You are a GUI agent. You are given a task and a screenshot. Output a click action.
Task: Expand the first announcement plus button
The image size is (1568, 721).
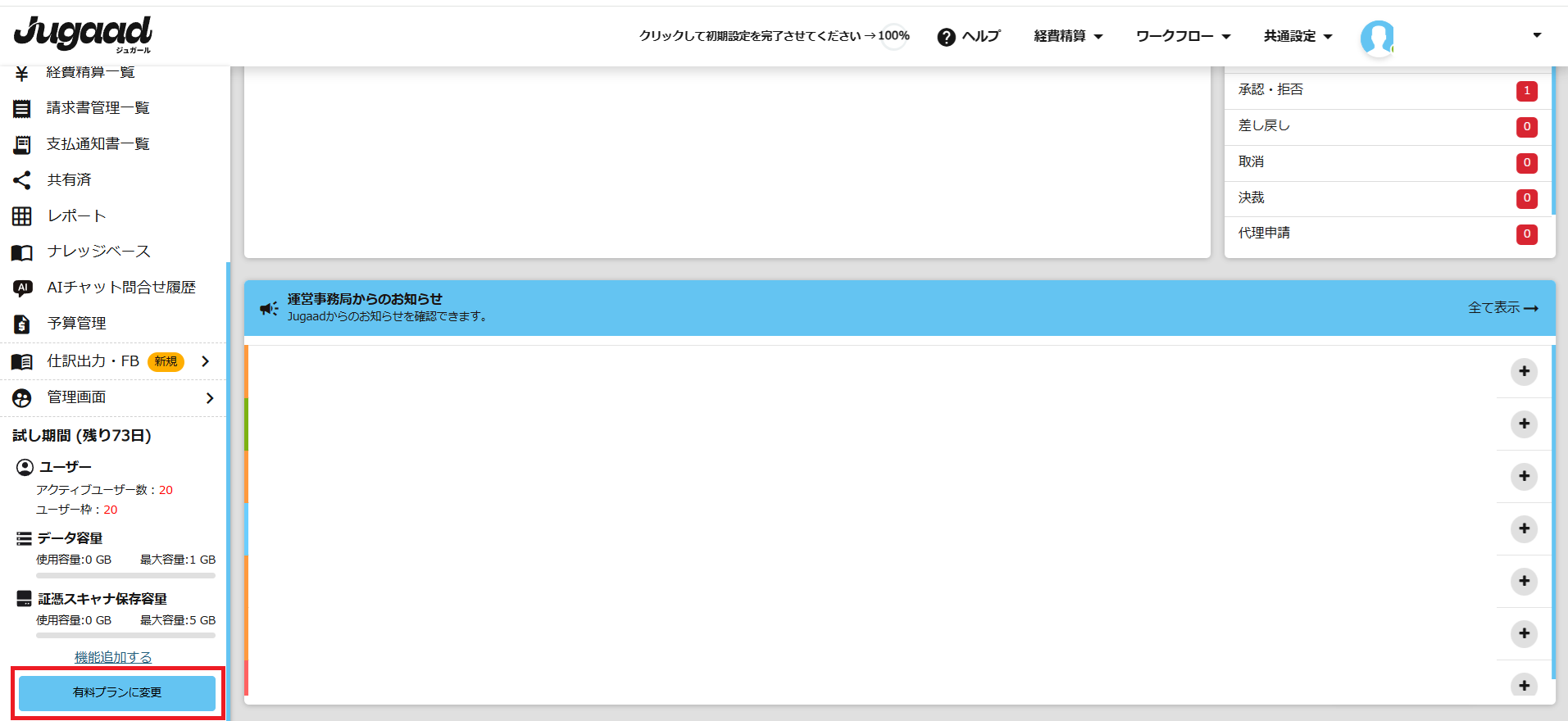(x=1524, y=371)
